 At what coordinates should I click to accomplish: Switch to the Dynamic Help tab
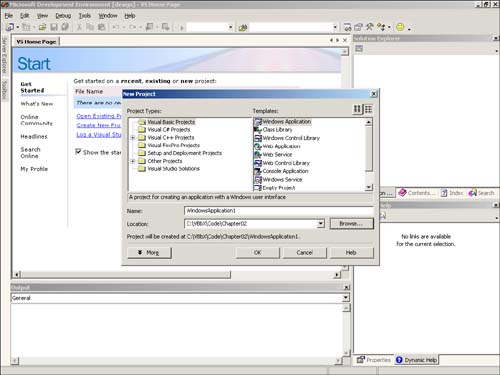[x=417, y=360]
